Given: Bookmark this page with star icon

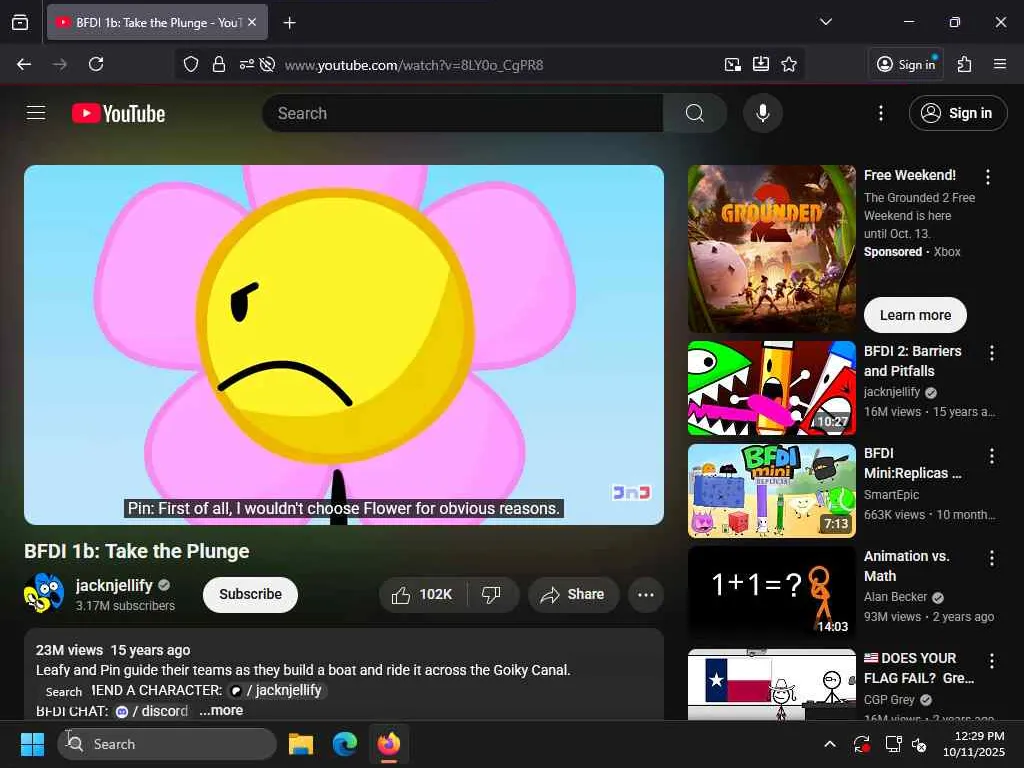Looking at the screenshot, I should coord(789,64).
